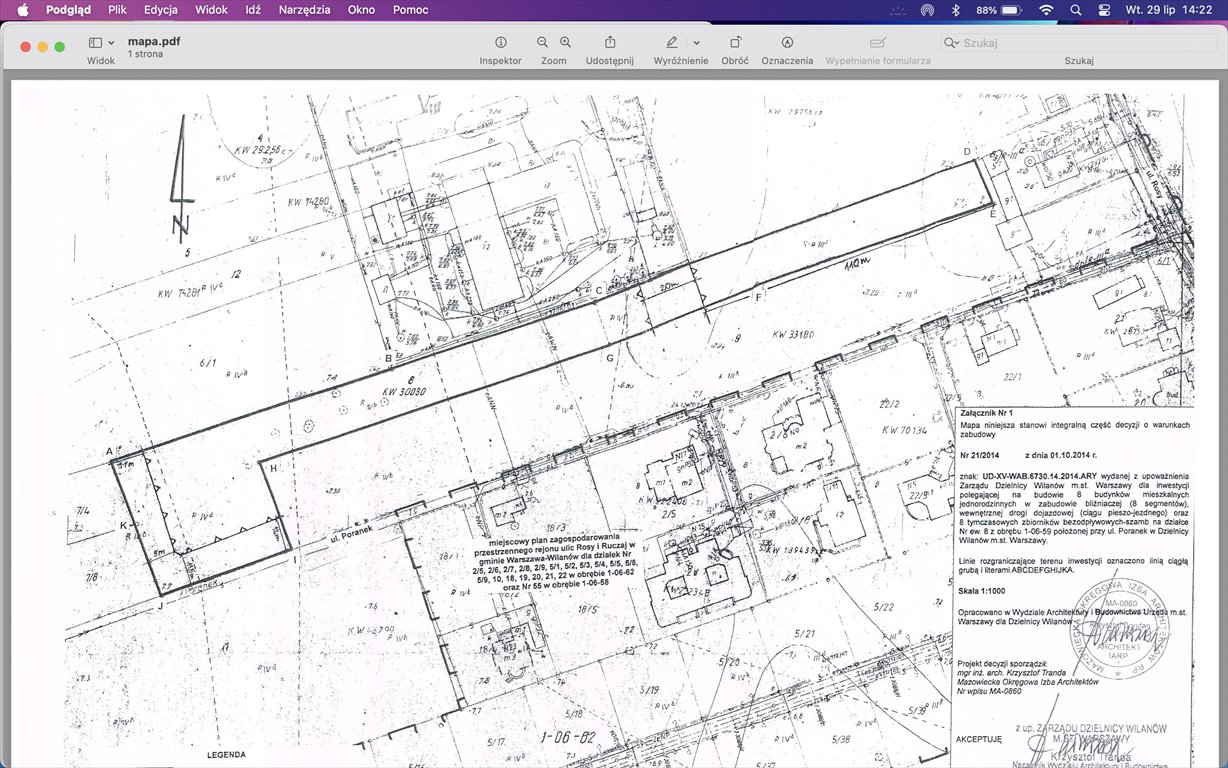Click the '1 strona' page count subtitle
The height and width of the screenshot is (768, 1228).
(145, 54)
